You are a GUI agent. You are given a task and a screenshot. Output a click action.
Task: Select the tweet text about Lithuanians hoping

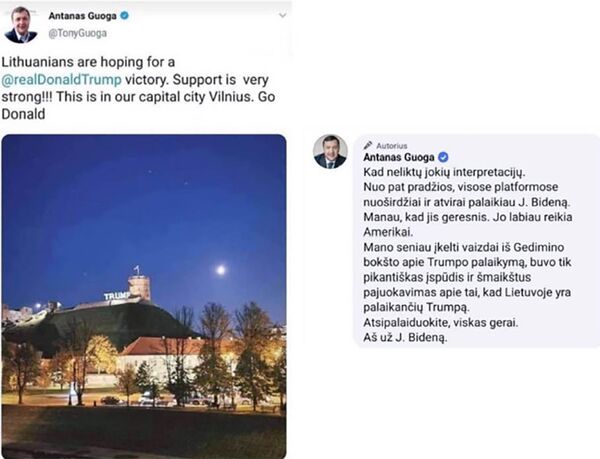coord(138,88)
